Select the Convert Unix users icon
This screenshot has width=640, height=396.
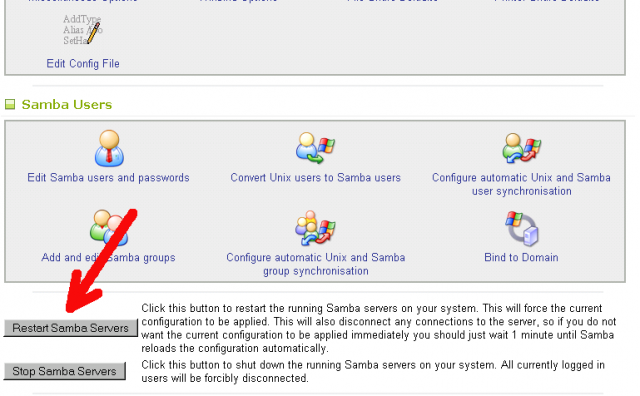click(x=315, y=148)
